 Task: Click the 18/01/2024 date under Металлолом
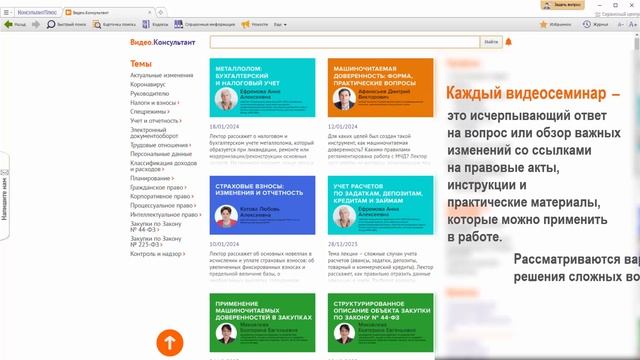tap(224, 127)
